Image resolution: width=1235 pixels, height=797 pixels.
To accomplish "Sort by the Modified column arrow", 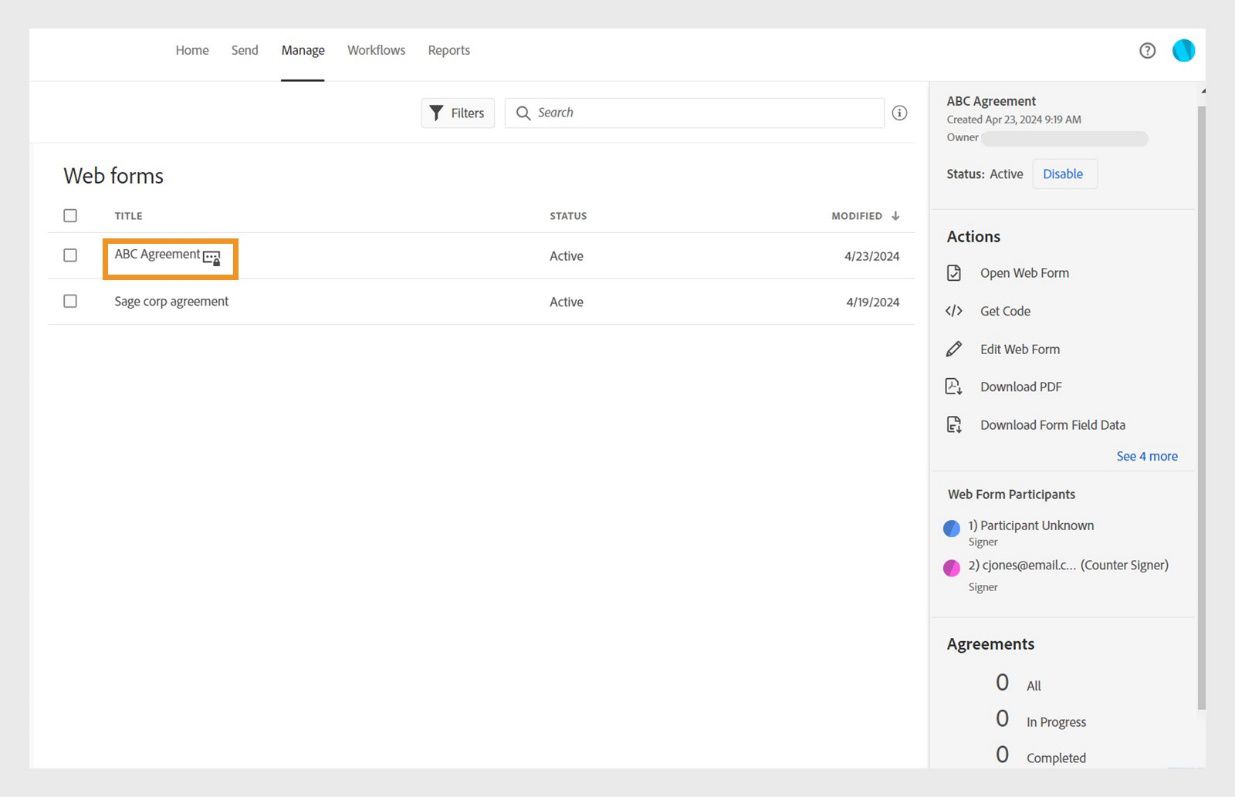I will (x=895, y=216).
